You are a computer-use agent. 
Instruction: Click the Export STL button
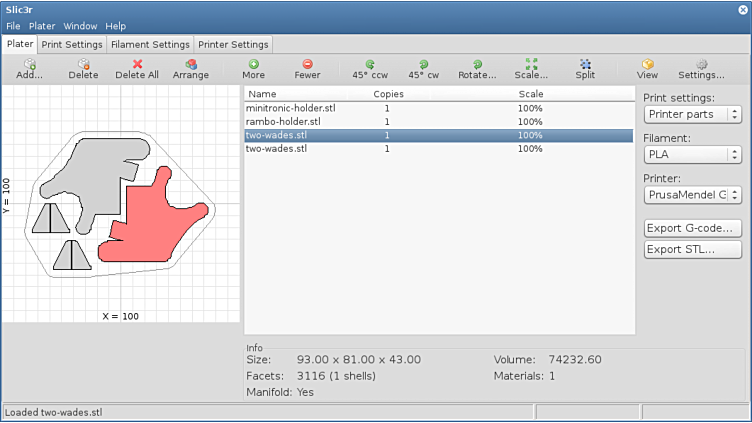pyautogui.click(x=693, y=249)
